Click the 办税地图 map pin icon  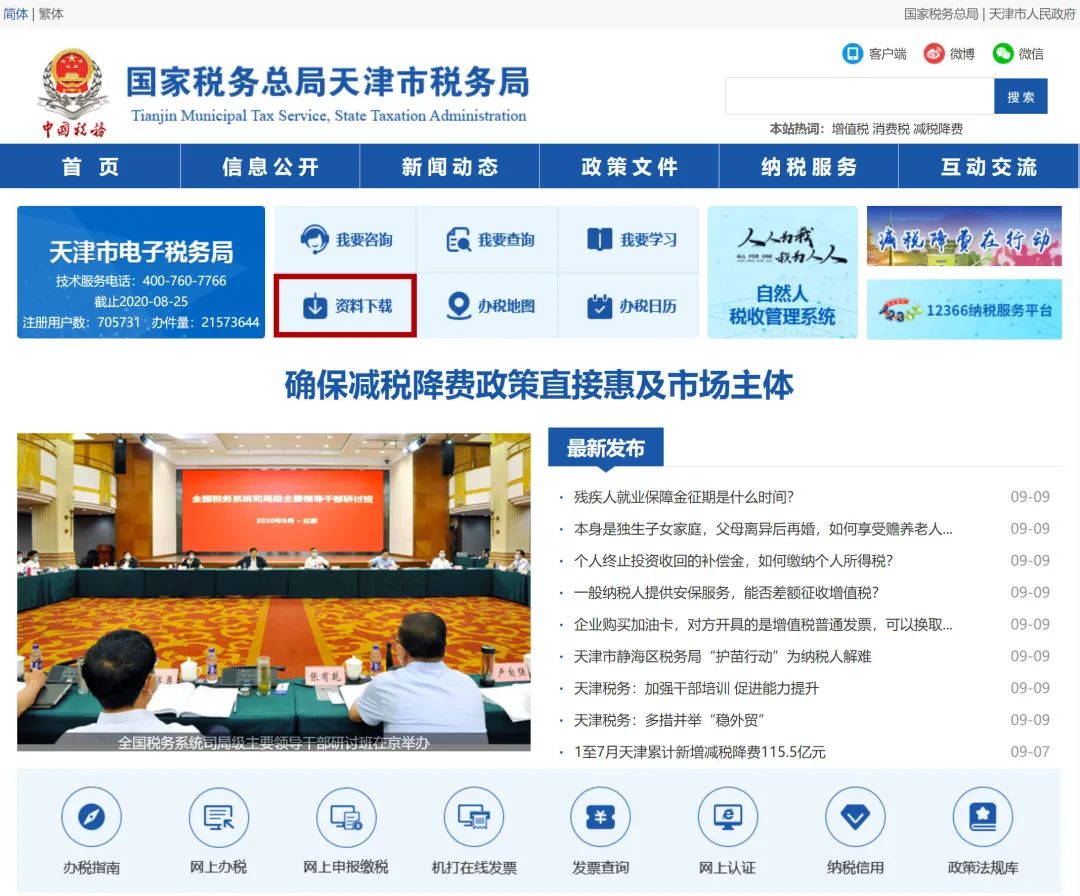pos(459,306)
